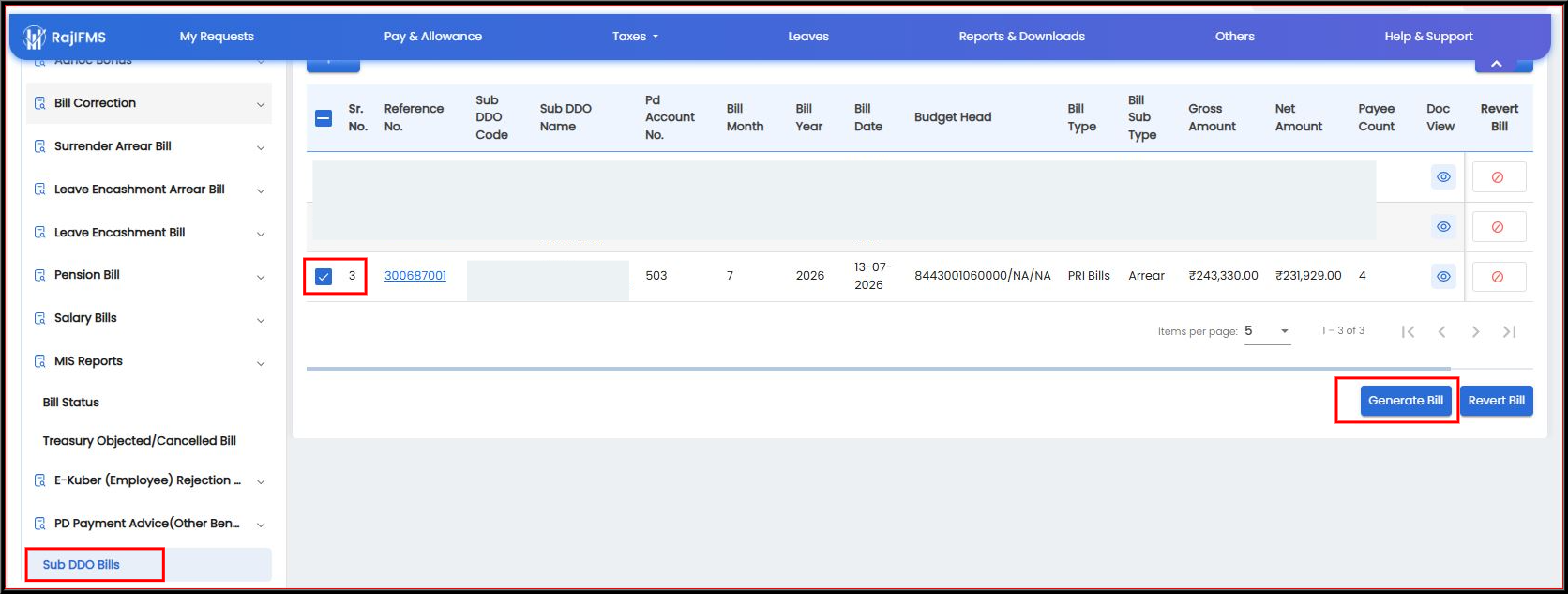Click the RajIFMS logo icon
This screenshot has width=1568, height=594.
[x=35, y=38]
